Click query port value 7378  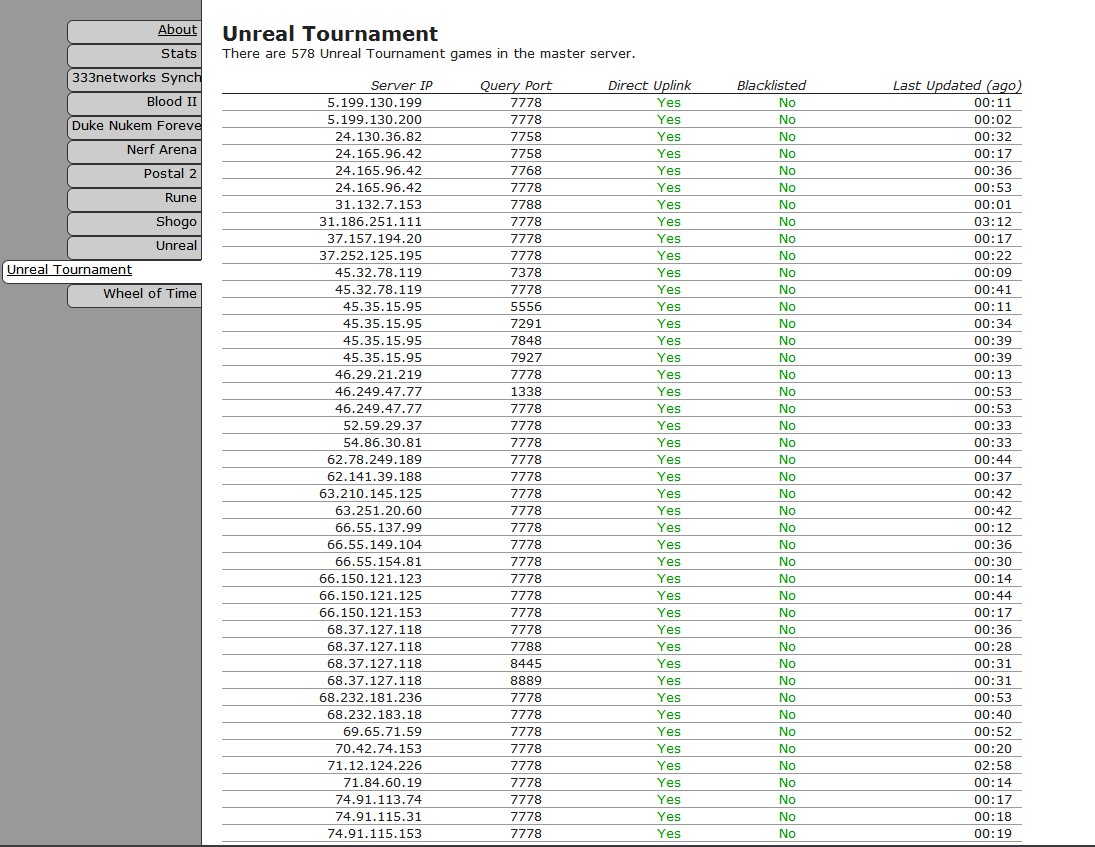(526, 272)
